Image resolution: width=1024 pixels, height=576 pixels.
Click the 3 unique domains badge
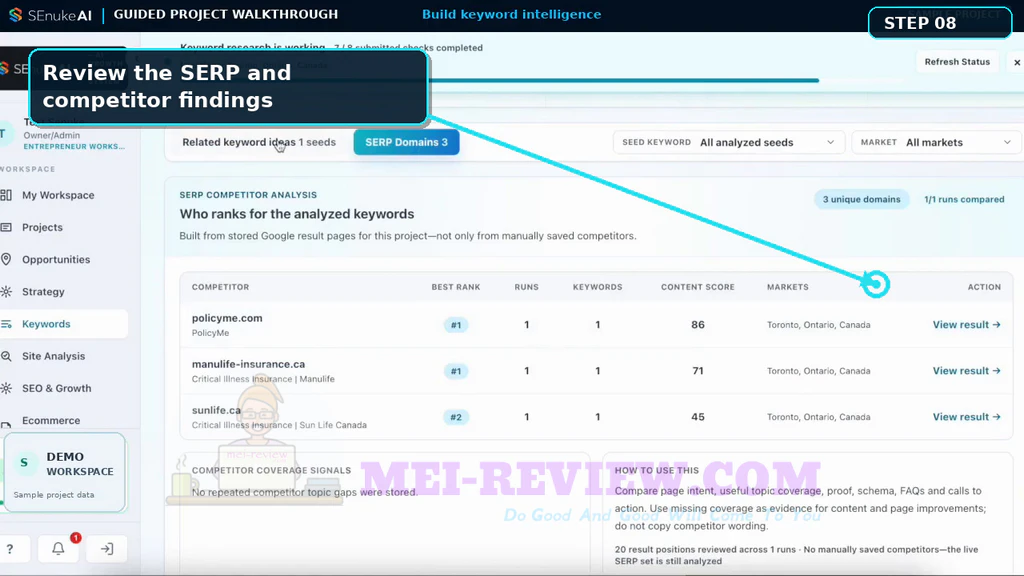click(861, 199)
